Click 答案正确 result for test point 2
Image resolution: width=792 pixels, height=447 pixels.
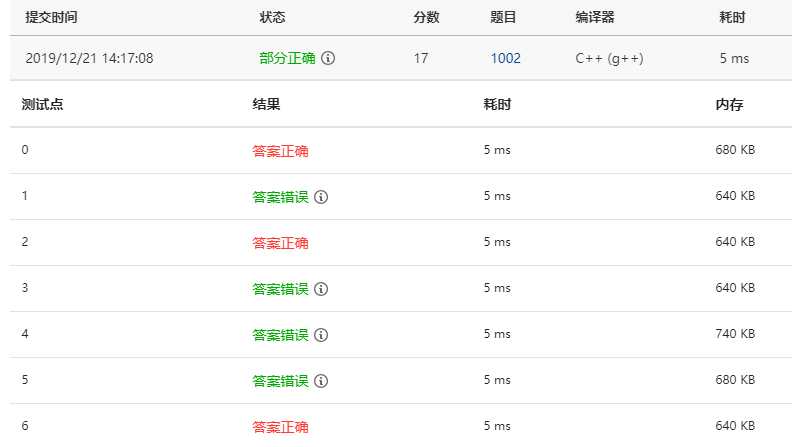(x=280, y=243)
